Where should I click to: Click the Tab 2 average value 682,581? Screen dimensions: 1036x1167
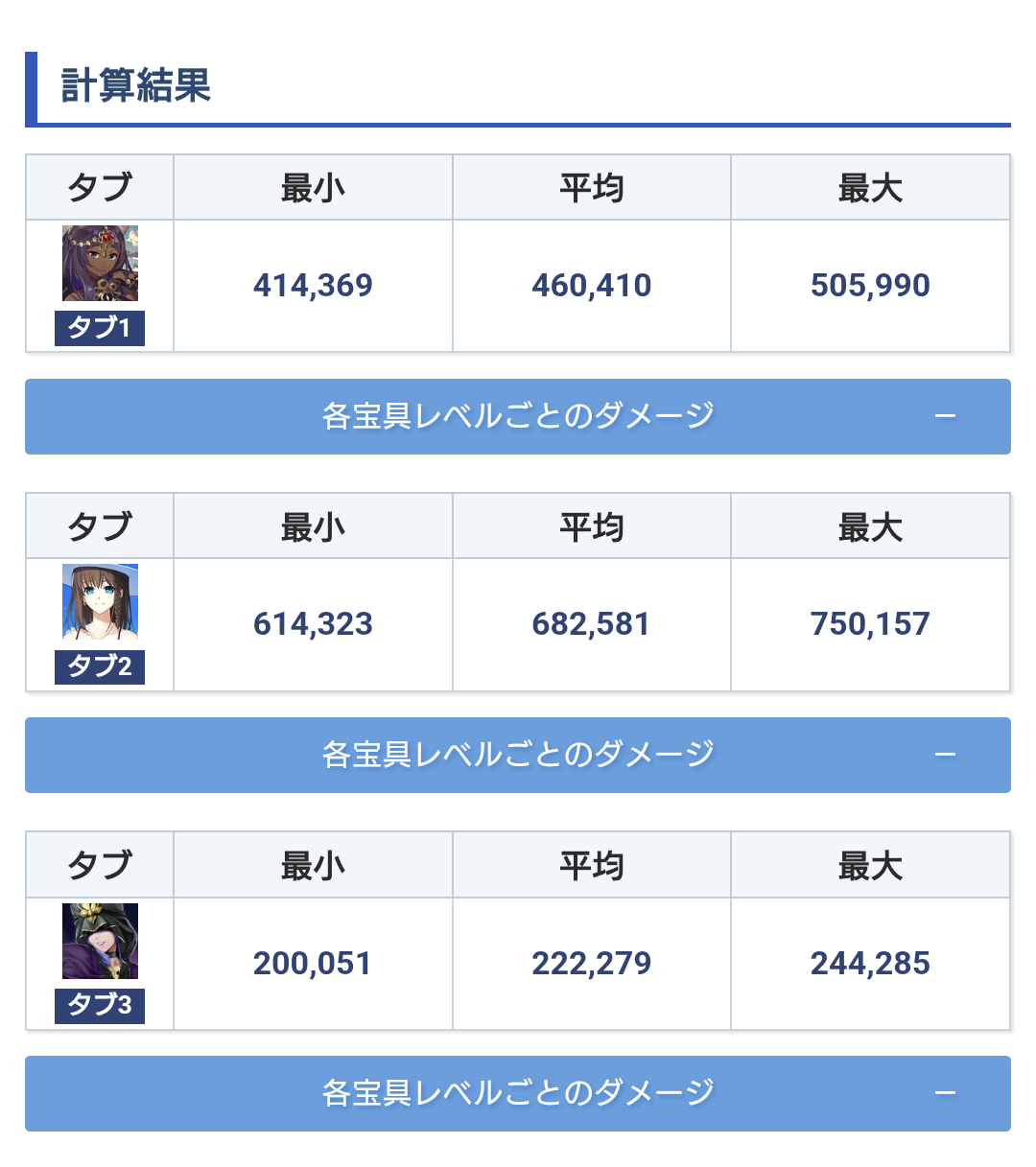coord(591,624)
